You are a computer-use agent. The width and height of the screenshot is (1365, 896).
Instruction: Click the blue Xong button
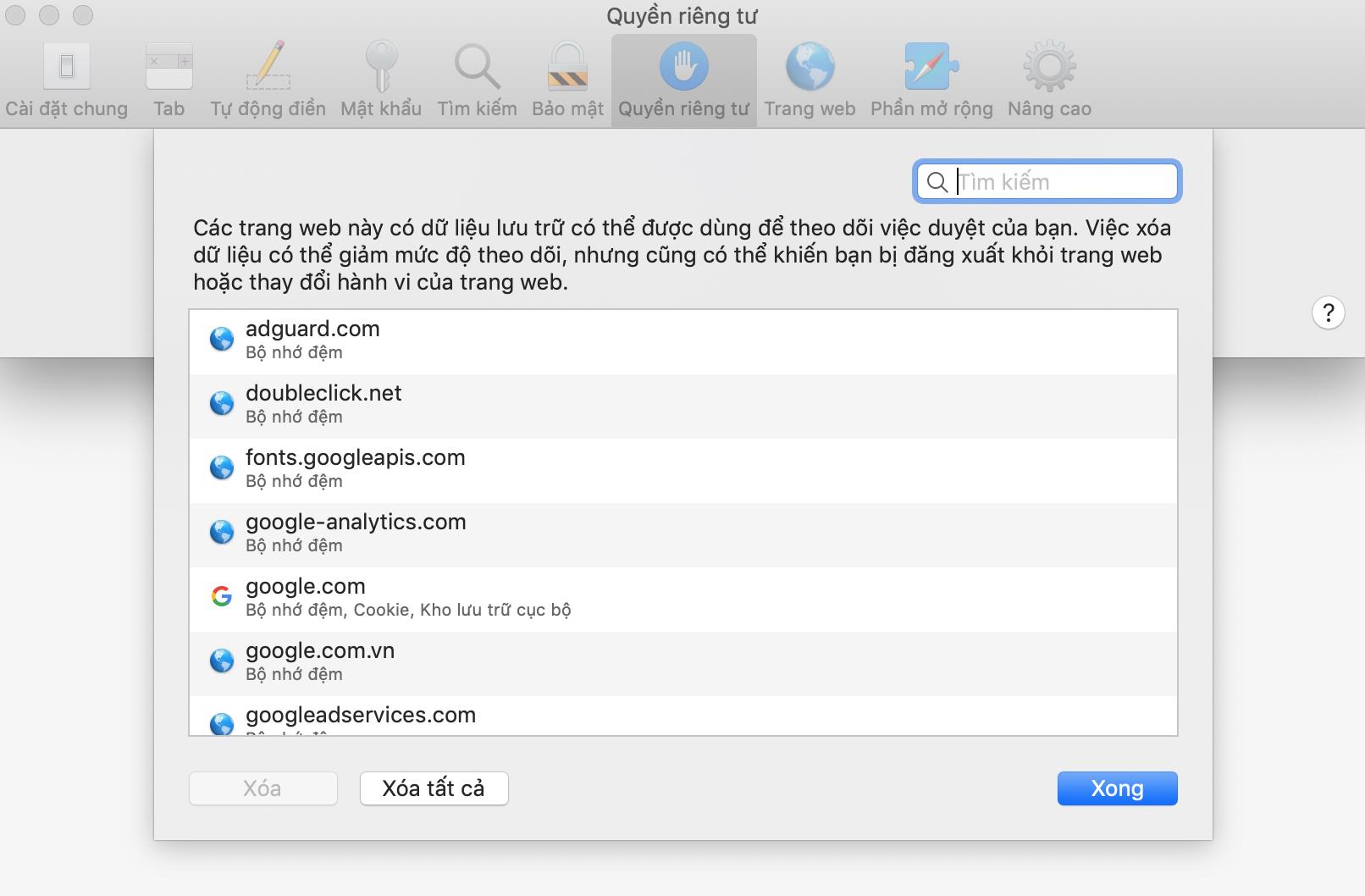(x=1117, y=788)
